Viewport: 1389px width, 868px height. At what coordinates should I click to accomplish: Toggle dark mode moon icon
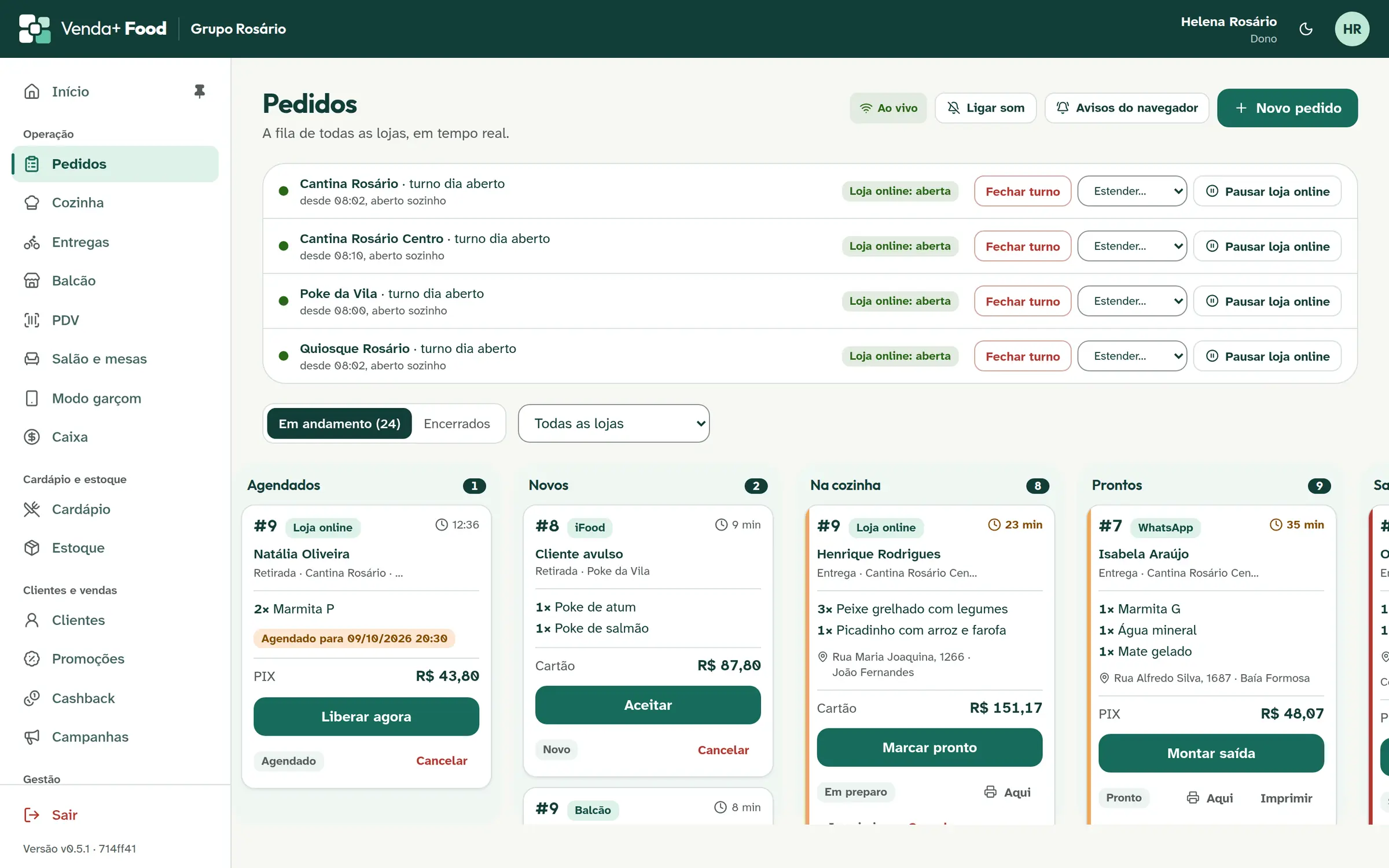click(1306, 29)
